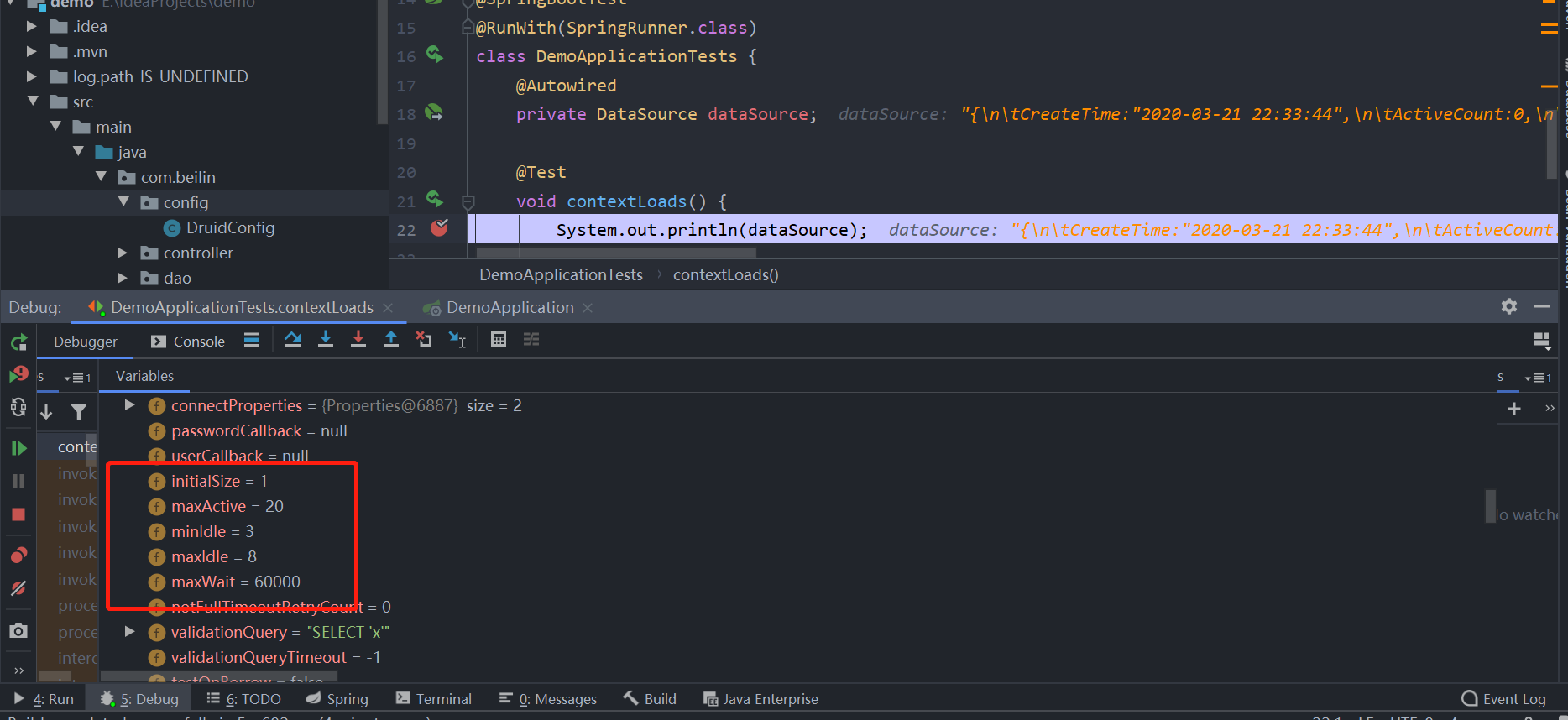
Task: Click the Step Over debugger icon
Action: [x=292, y=340]
